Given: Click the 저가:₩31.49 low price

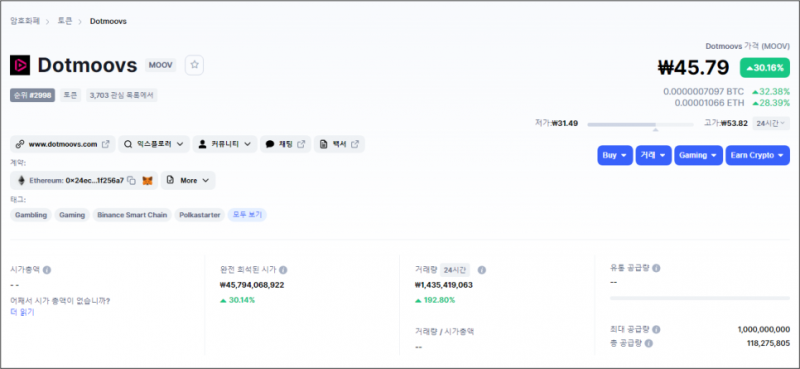Looking at the screenshot, I should [556, 123].
